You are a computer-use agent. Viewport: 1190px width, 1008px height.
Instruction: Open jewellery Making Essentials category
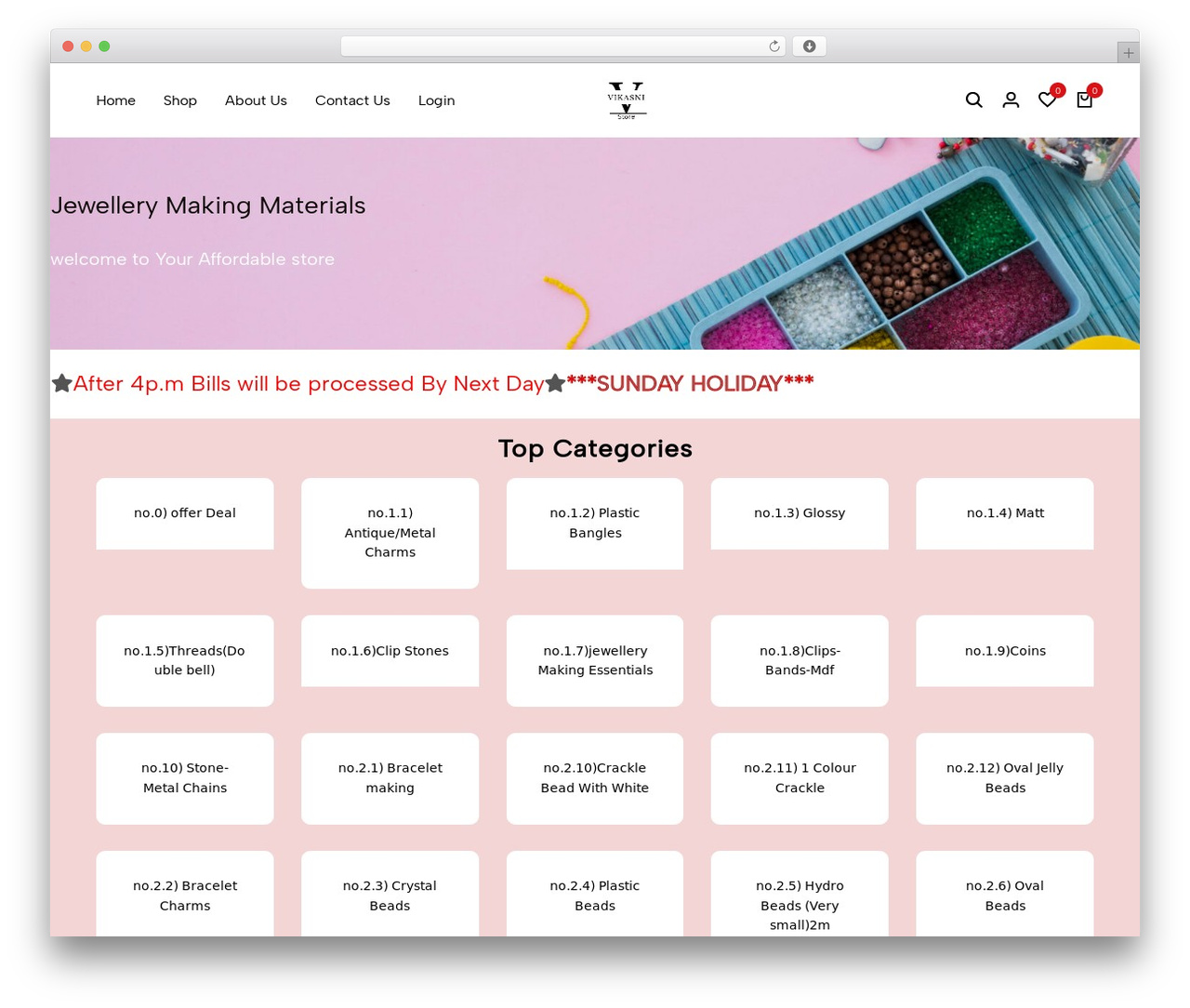point(595,660)
